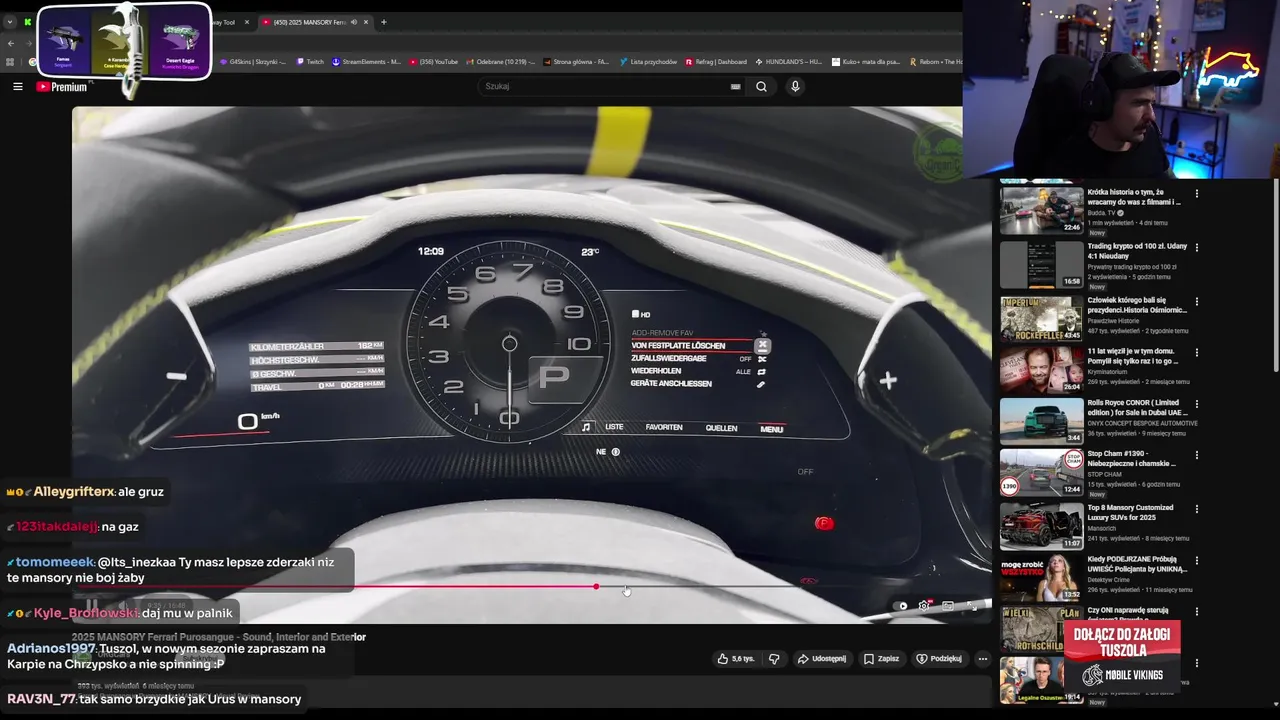The width and height of the screenshot is (1280, 720).
Task: Open Rolls Royce CONOR video thumbnail
Action: tap(1041, 422)
